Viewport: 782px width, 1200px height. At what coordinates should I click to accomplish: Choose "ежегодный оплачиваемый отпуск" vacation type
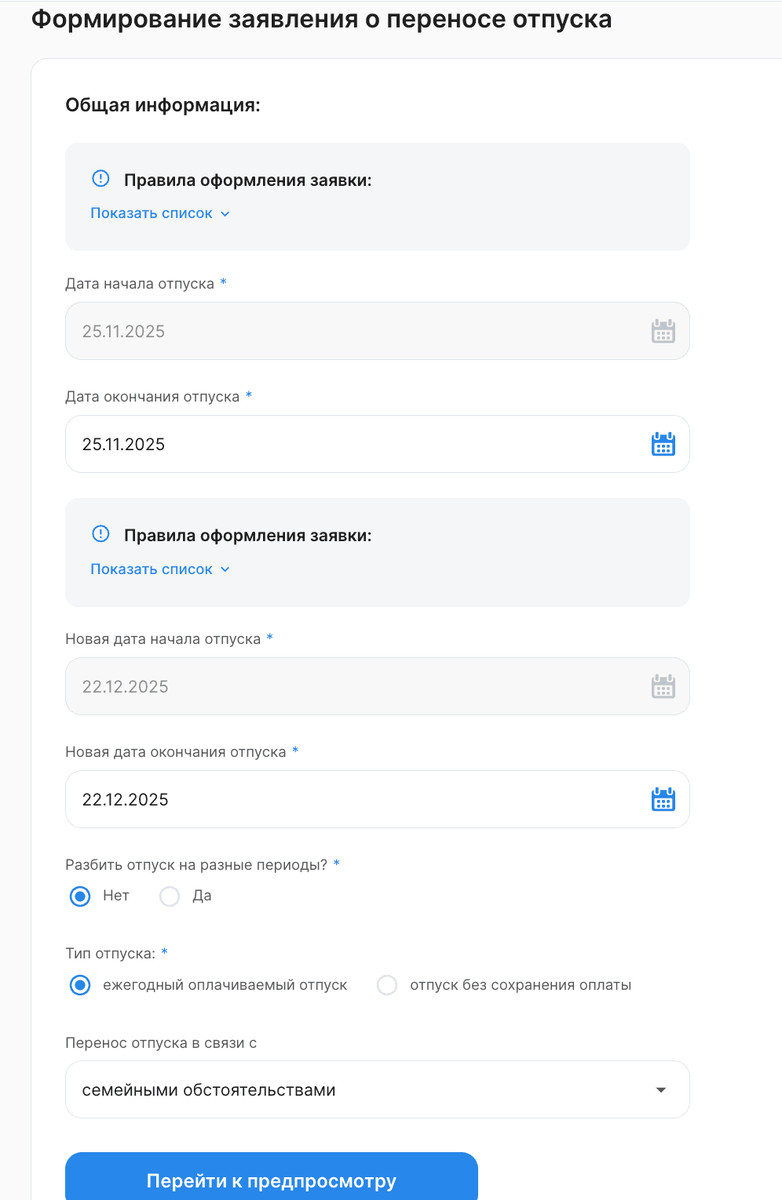[x=80, y=985]
